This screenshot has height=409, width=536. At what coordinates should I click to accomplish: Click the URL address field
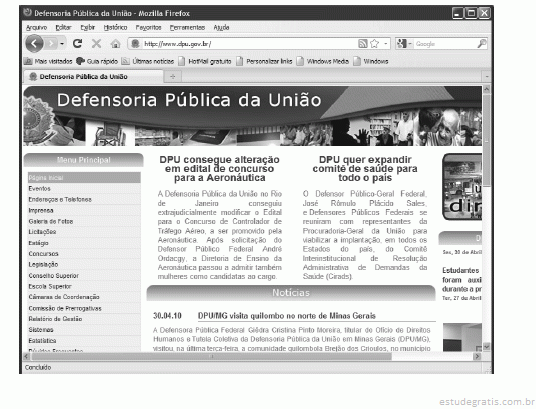[250, 44]
